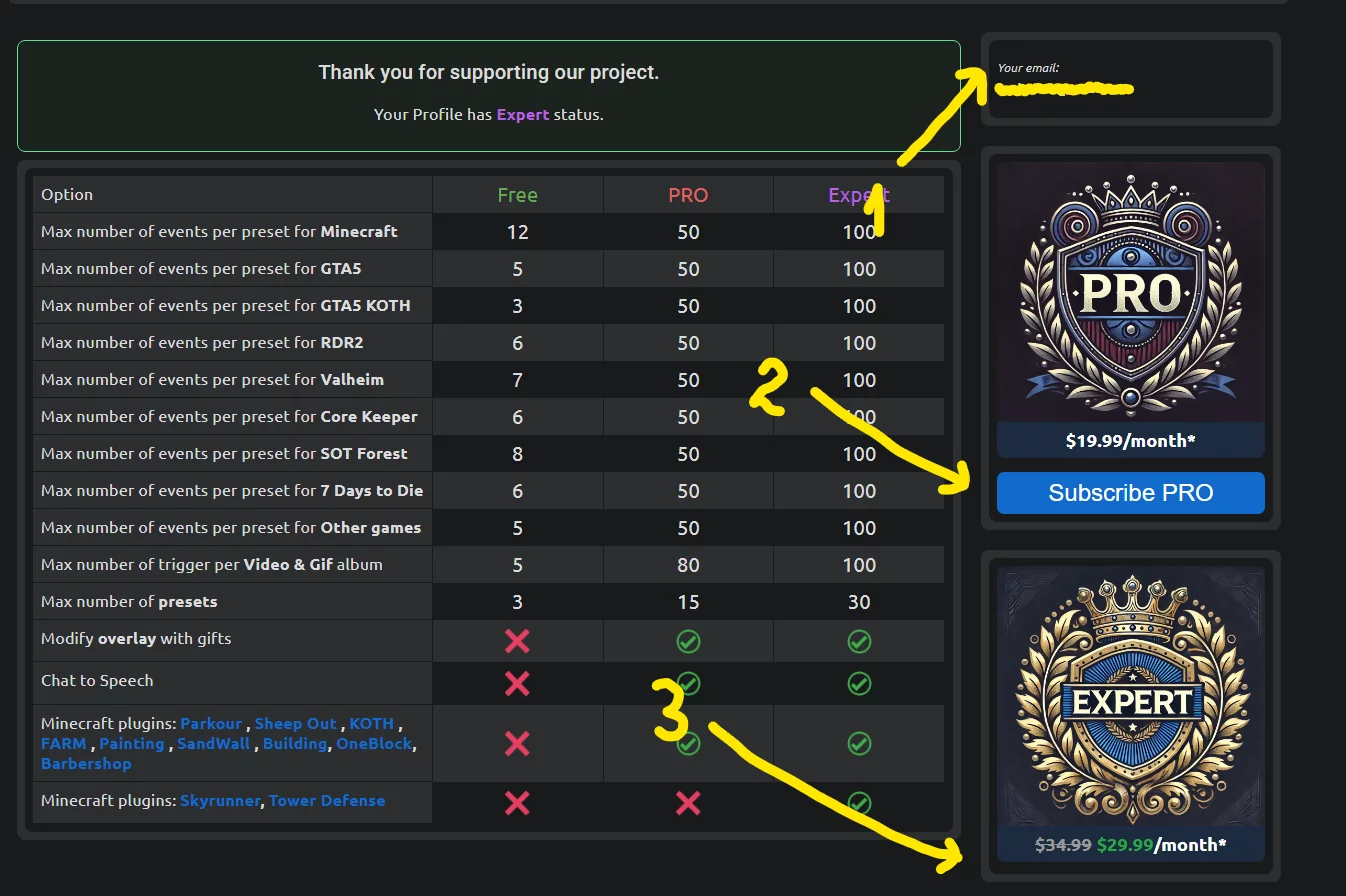Click red X for Skyrunner row in PRO column
The image size is (1346, 896).
(688, 802)
